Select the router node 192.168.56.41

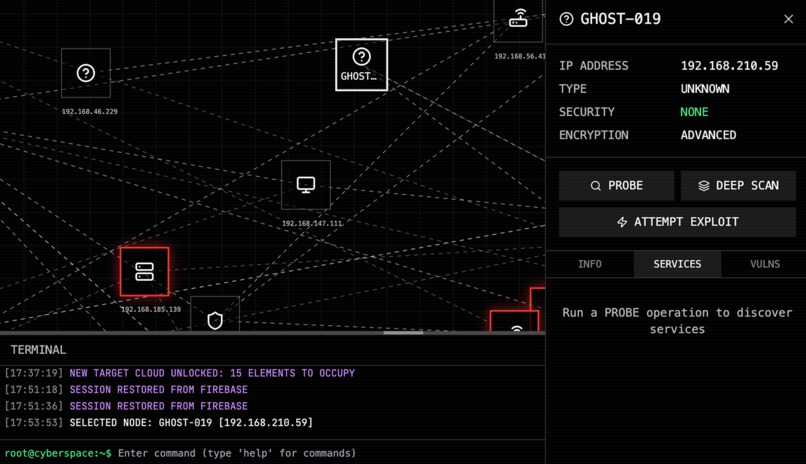pos(518,21)
